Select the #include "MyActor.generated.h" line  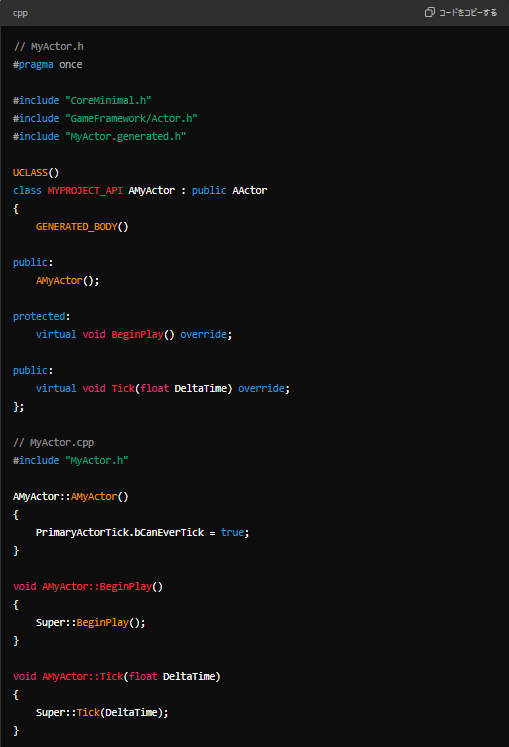point(99,136)
